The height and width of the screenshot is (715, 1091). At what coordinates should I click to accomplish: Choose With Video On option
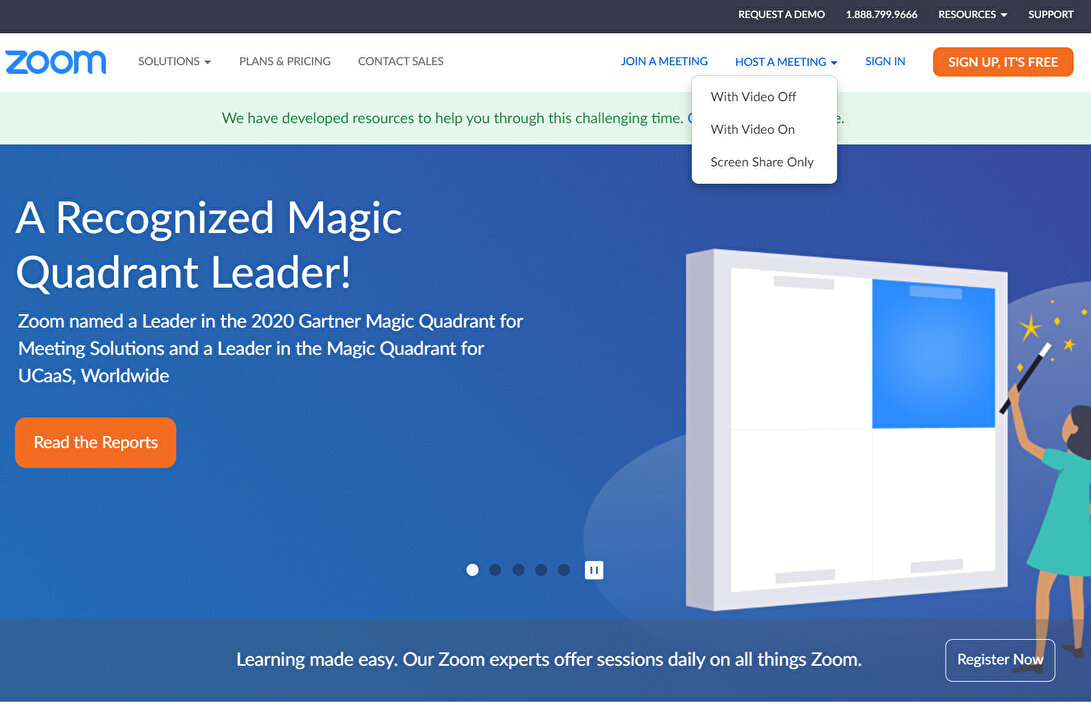pyautogui.click(x=752, y=130)
